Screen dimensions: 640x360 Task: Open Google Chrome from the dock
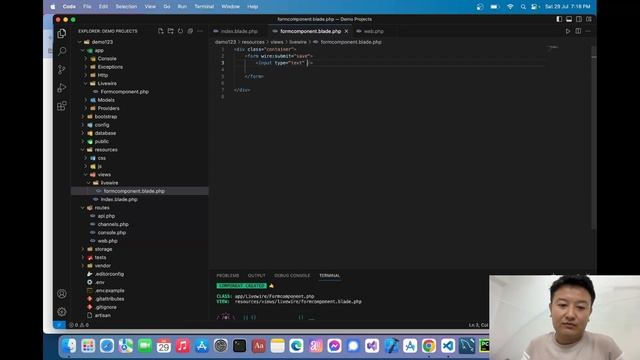429,346
